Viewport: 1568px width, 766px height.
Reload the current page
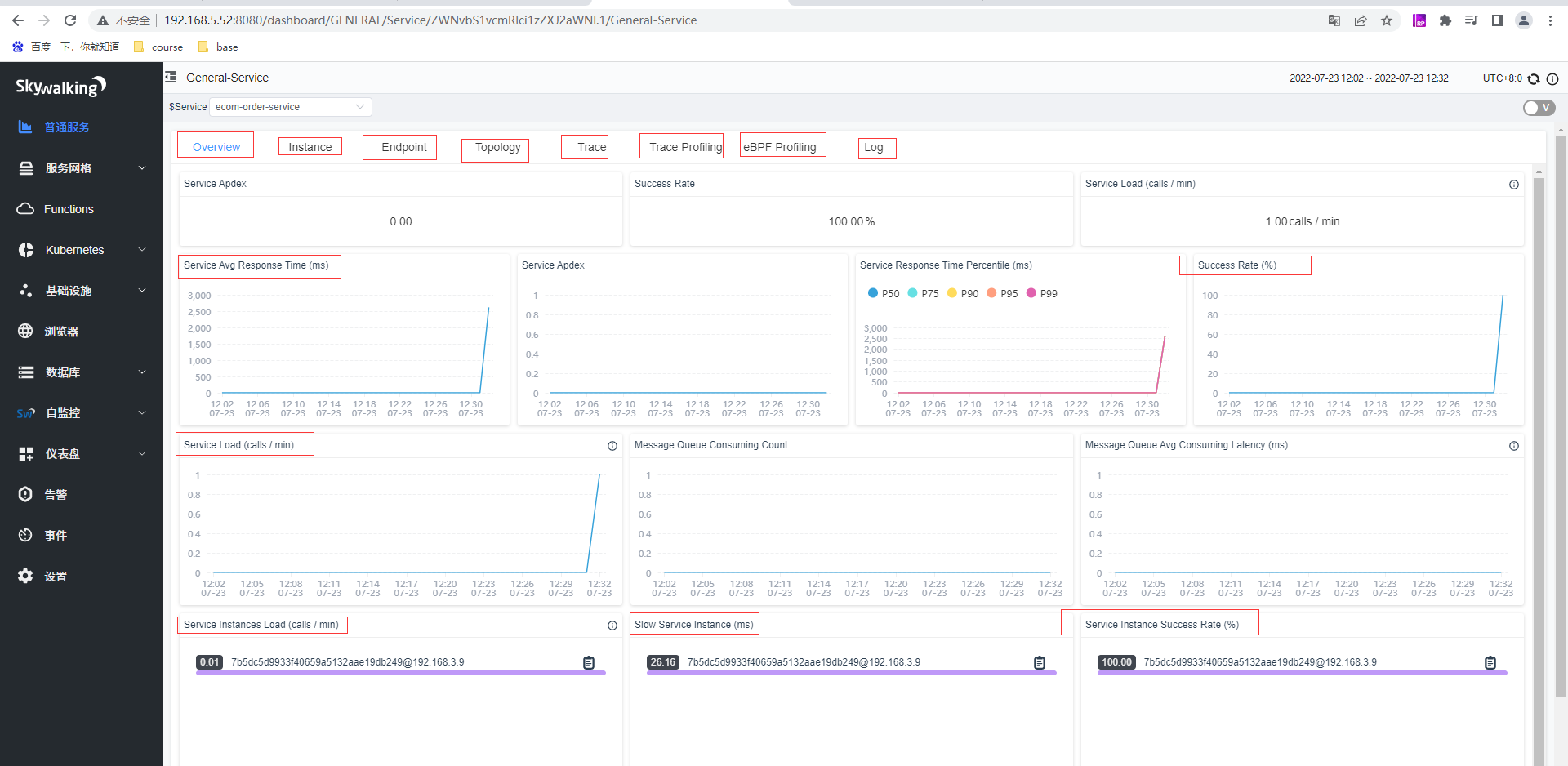click(x=70, y=20)
